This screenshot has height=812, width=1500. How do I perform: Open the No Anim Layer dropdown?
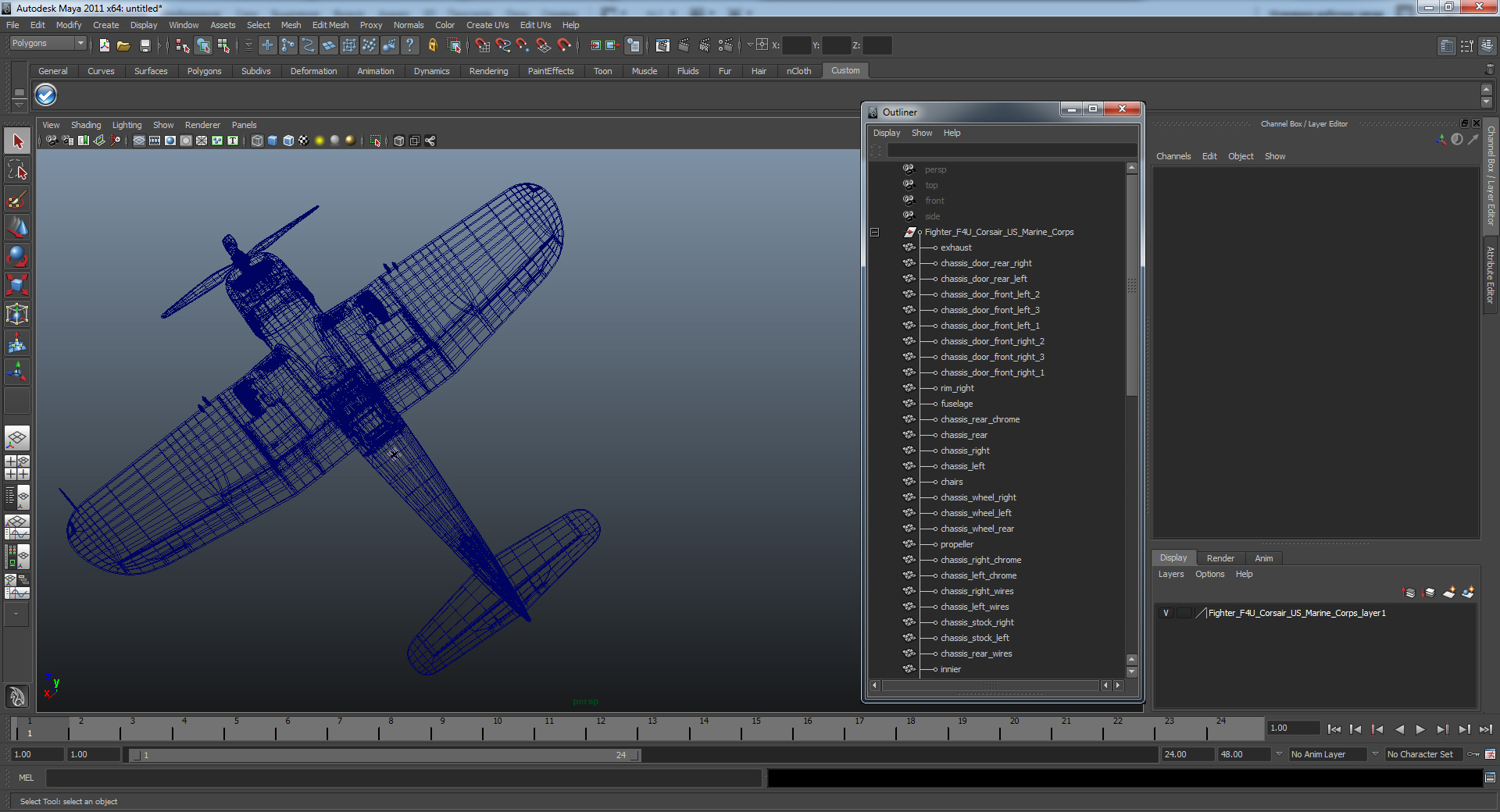point(1328,754)
